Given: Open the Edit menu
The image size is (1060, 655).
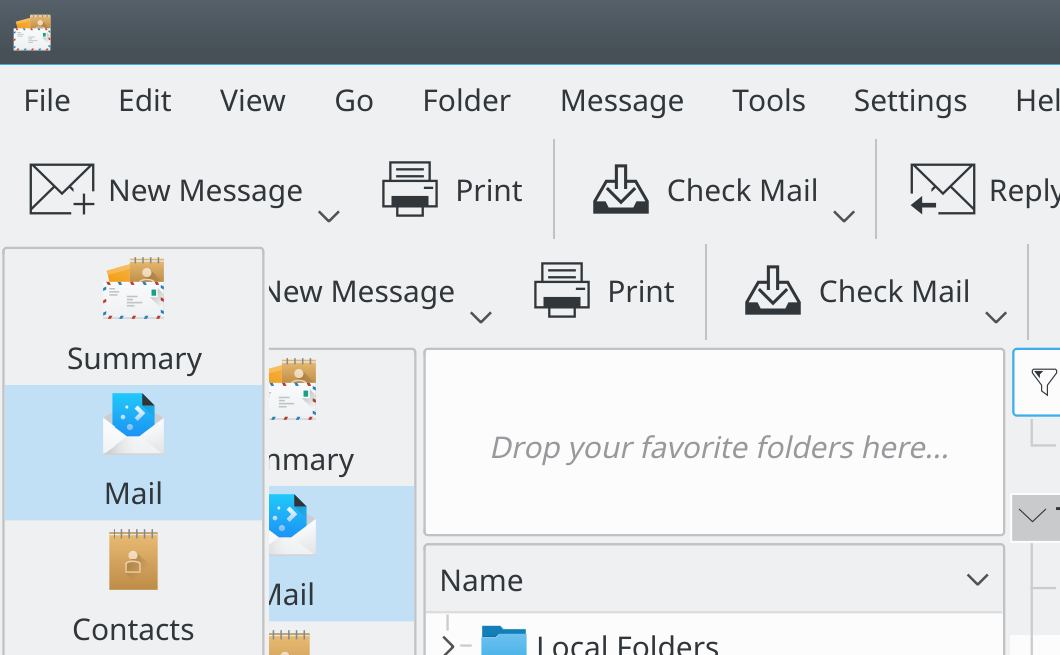Looking at the screenshot, I should (145, 101).
